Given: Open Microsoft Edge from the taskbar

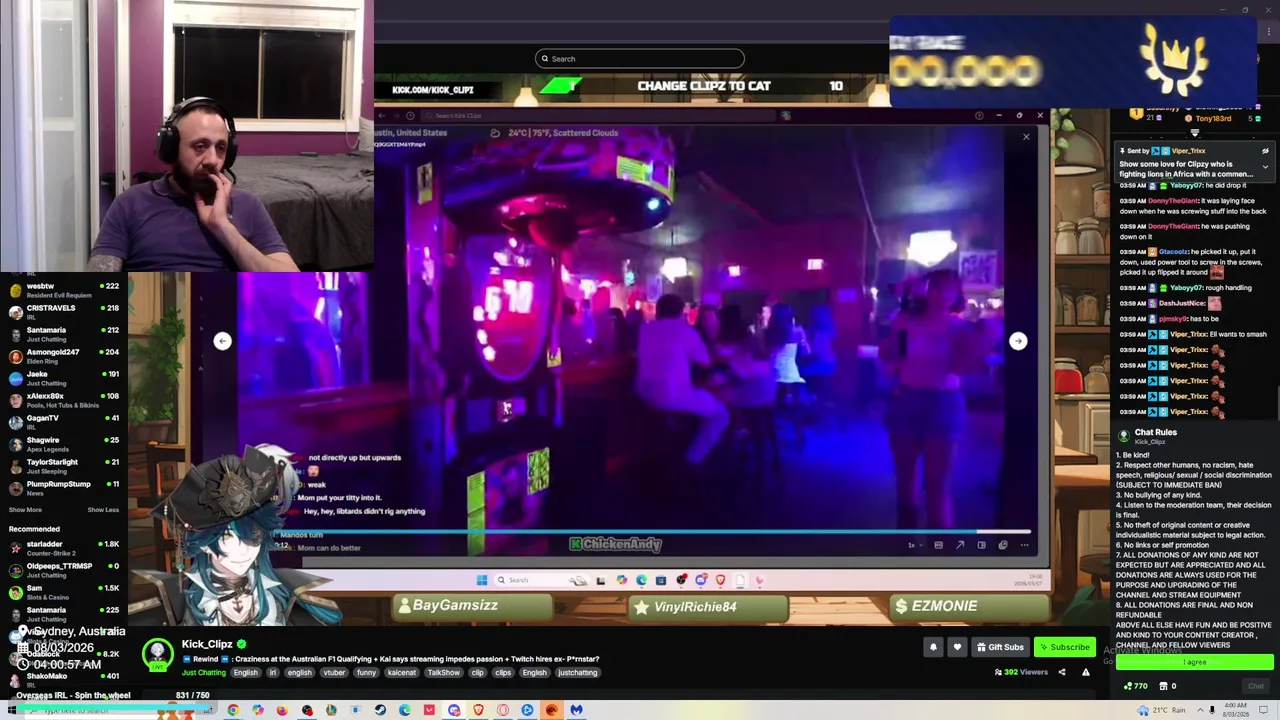Looking at the screenshot, I should [405, 710].
